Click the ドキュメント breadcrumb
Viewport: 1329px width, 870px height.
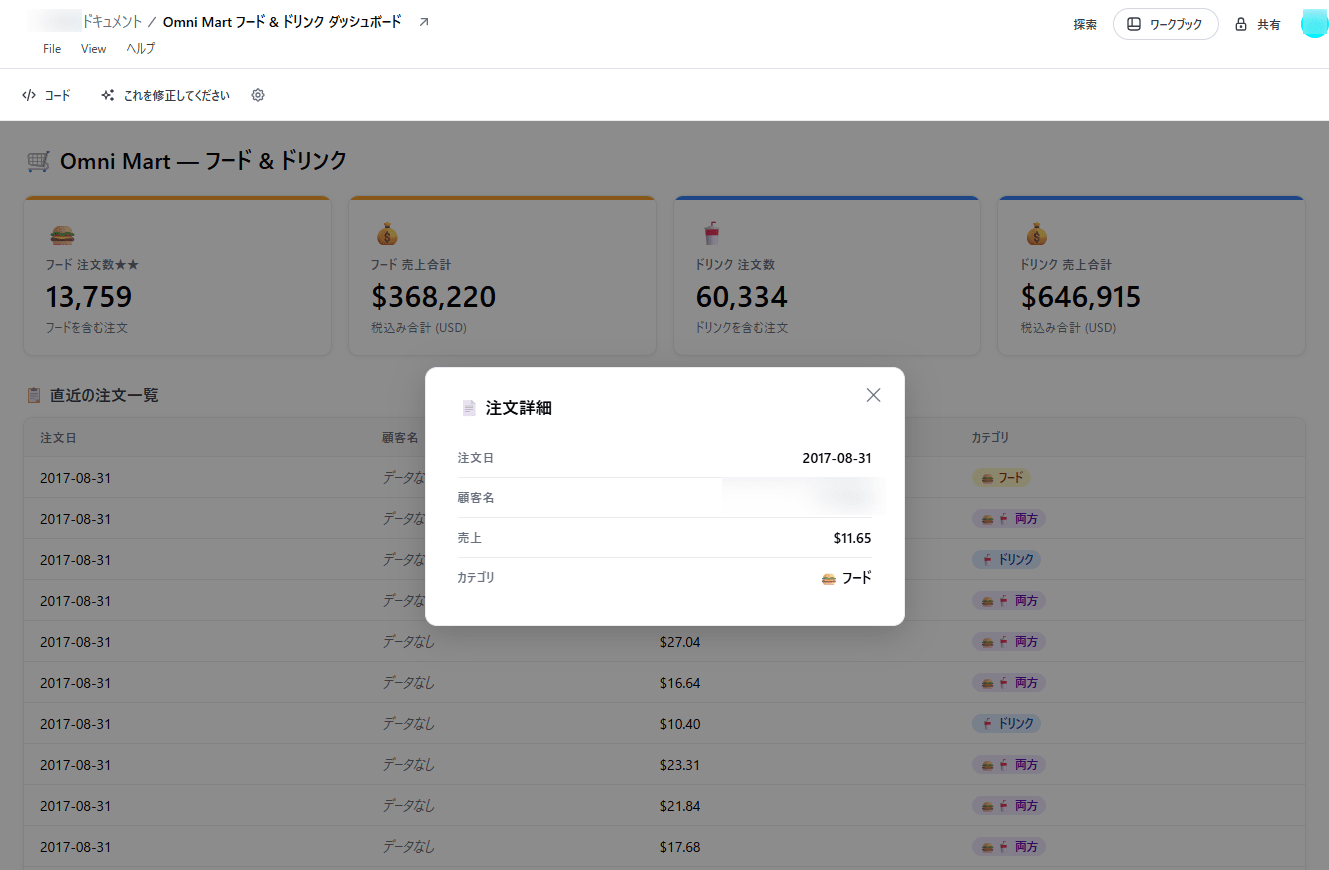(x=112, y=21)
